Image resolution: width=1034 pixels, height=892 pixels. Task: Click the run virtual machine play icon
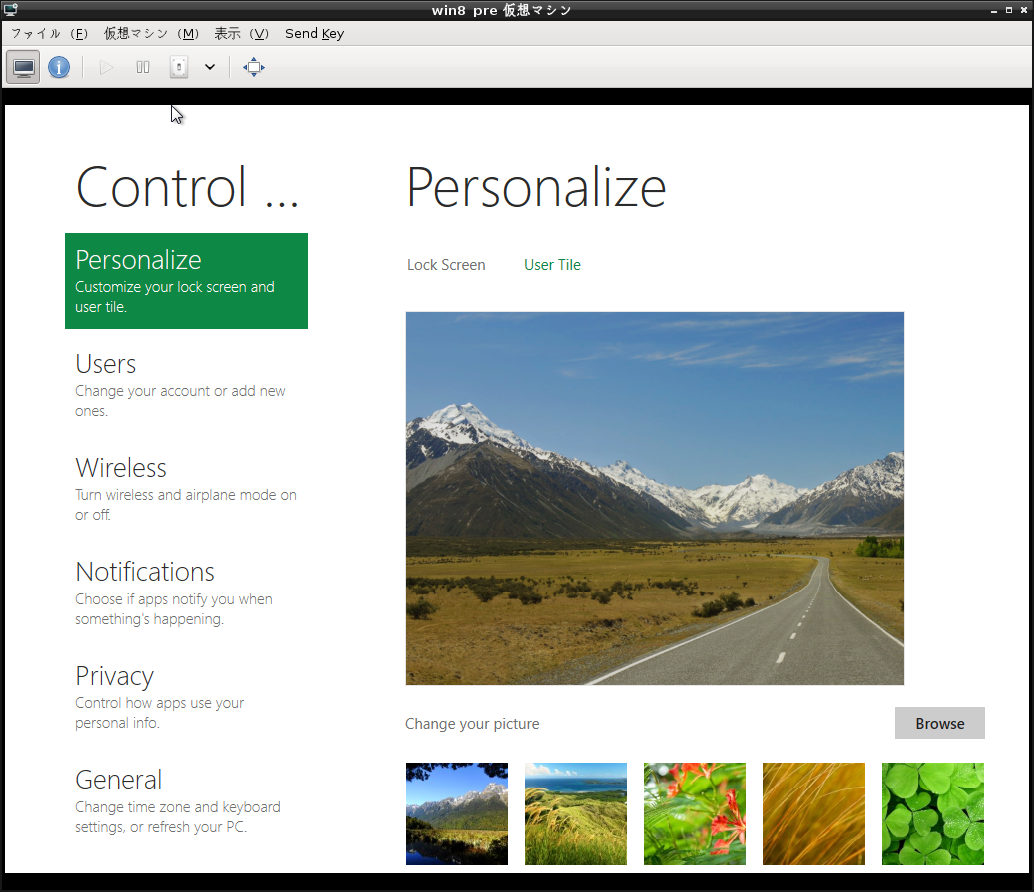click(106, 67)
